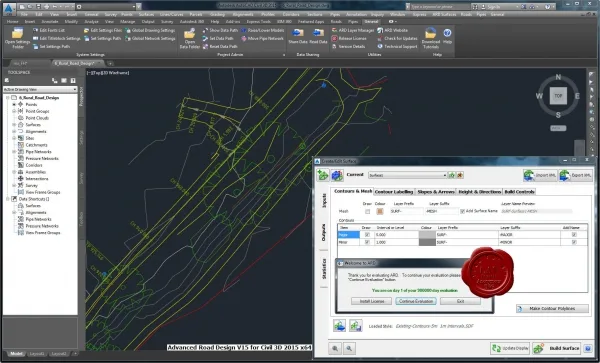Click the Mesh colour swatch

(x=380, y=211)
